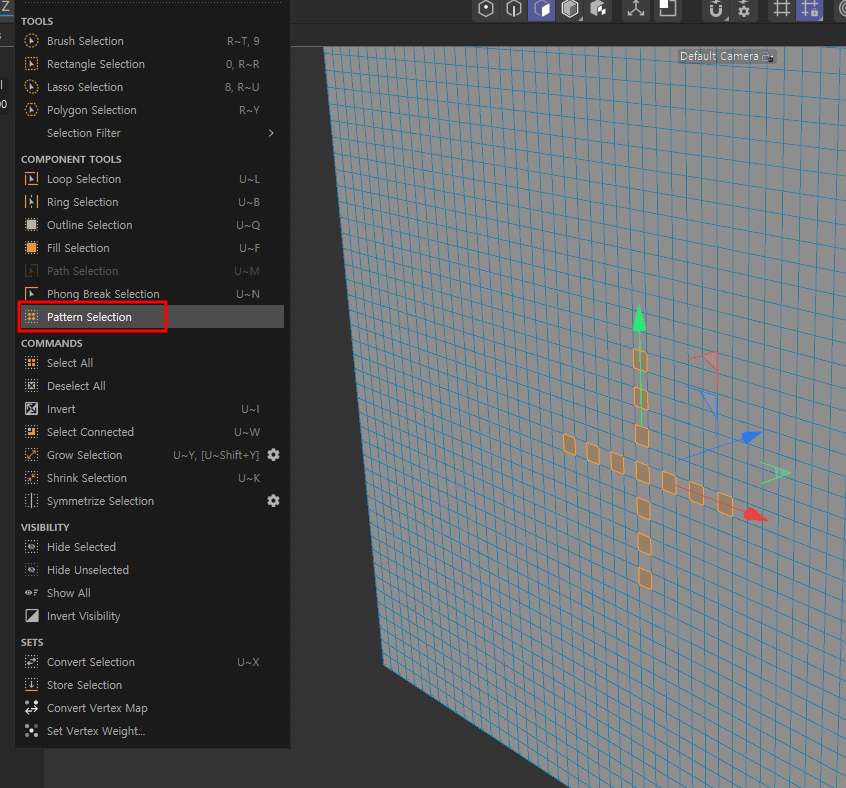Image resolution: width=846 pixels, height=788 pixels.
Task: Select Polygon Selection tool
Action: coord(153,110)
